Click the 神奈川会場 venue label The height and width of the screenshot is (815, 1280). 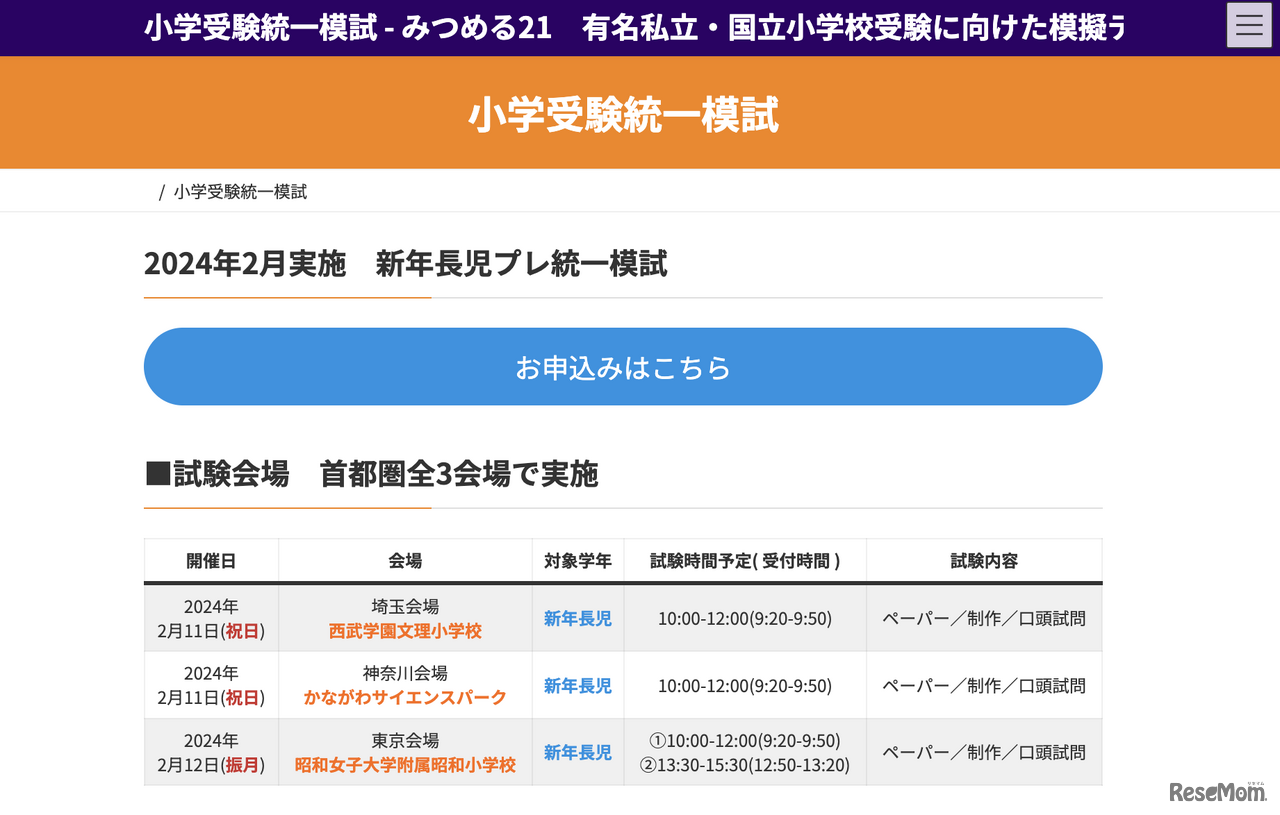(x=405, y=674)
